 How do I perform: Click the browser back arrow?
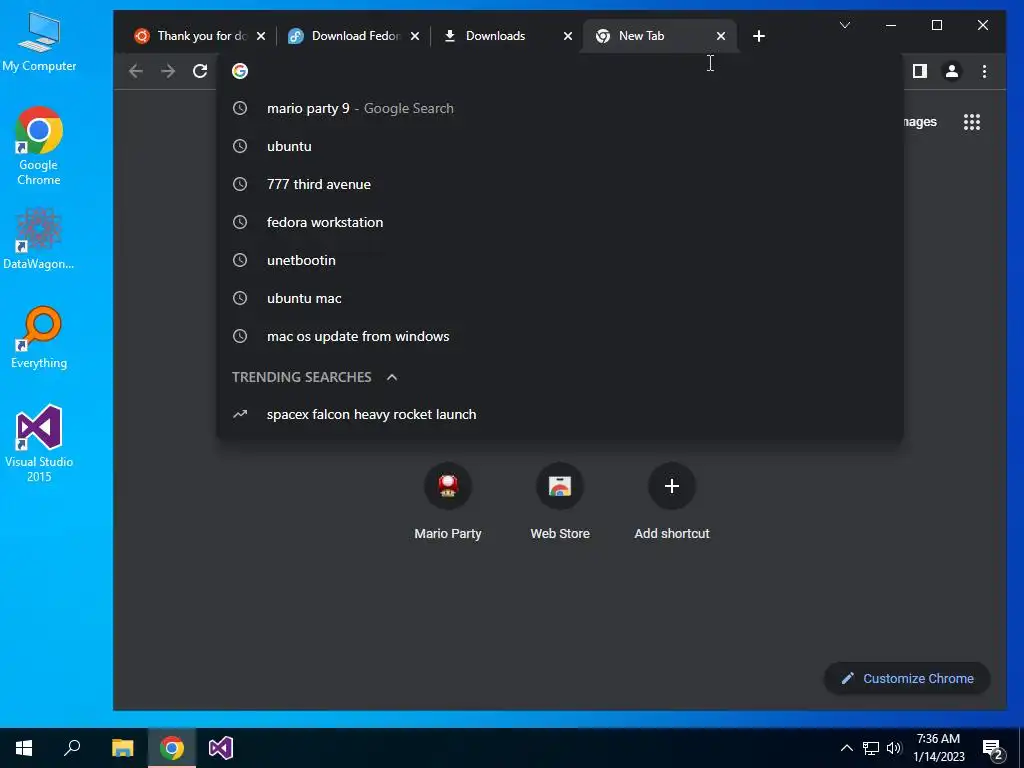(136, 71)
